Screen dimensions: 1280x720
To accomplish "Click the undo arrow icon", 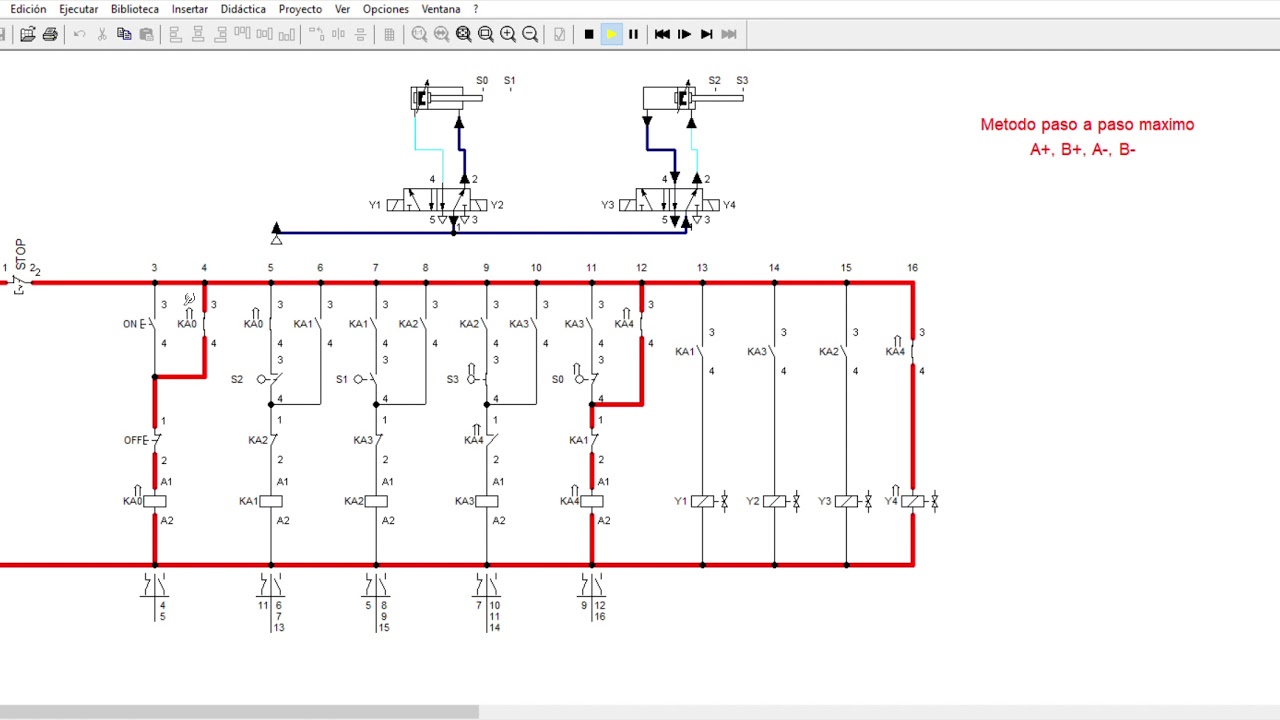I will point(80,34).
